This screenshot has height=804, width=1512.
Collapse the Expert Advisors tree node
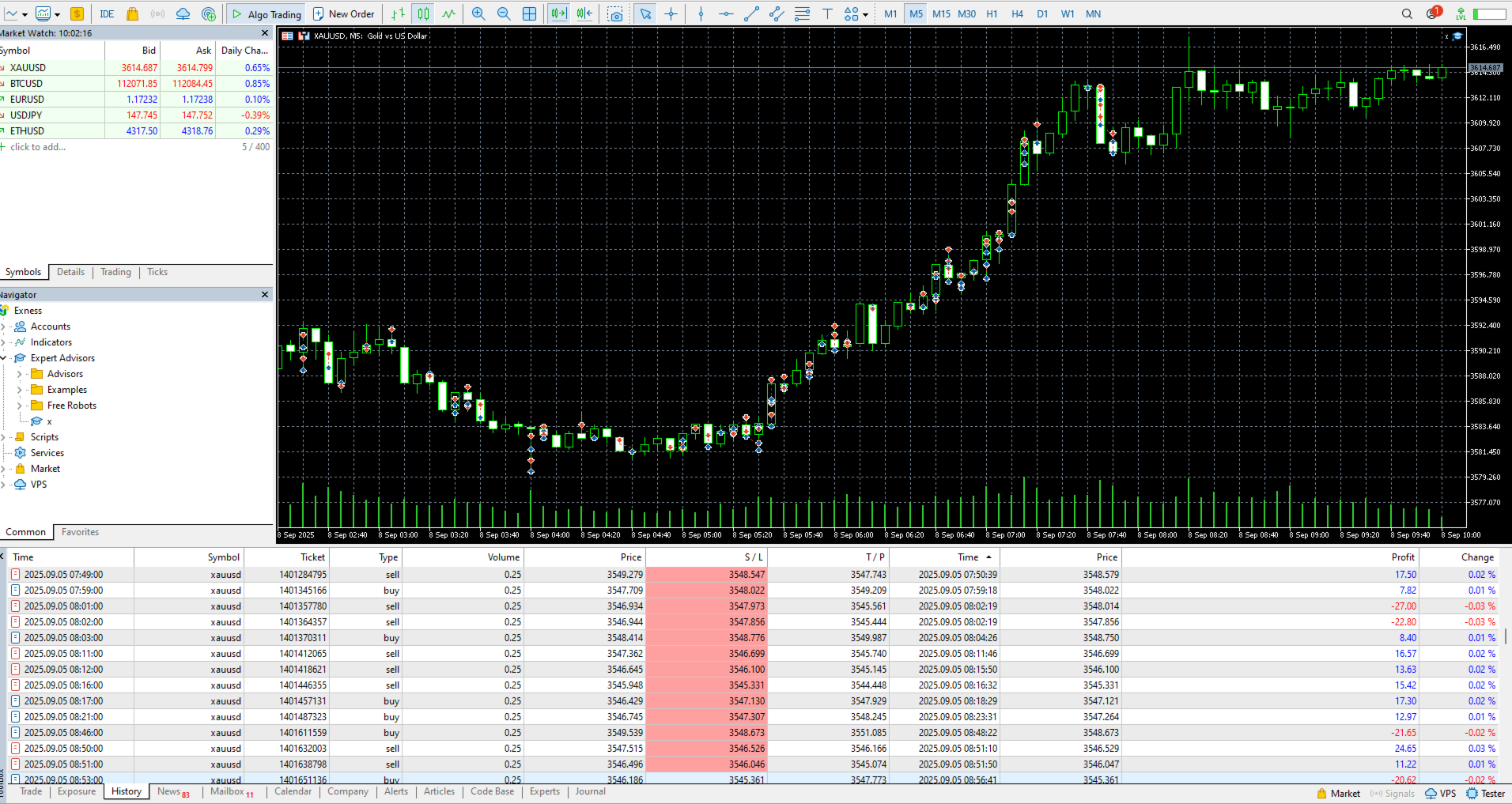point(3,358)
